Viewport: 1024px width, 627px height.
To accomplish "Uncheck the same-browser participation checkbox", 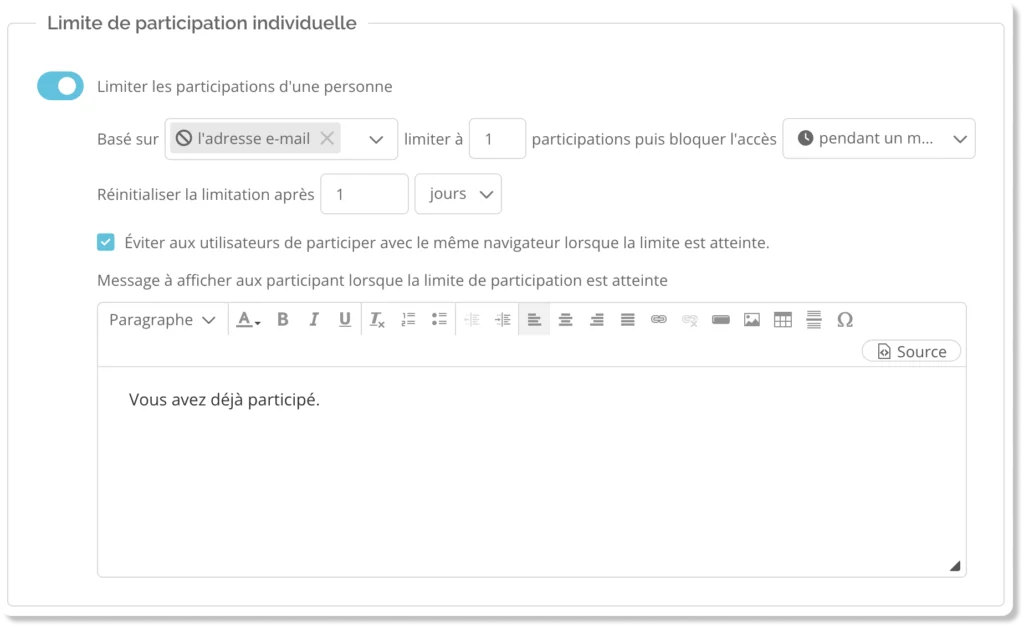I will tap(106, 242).
